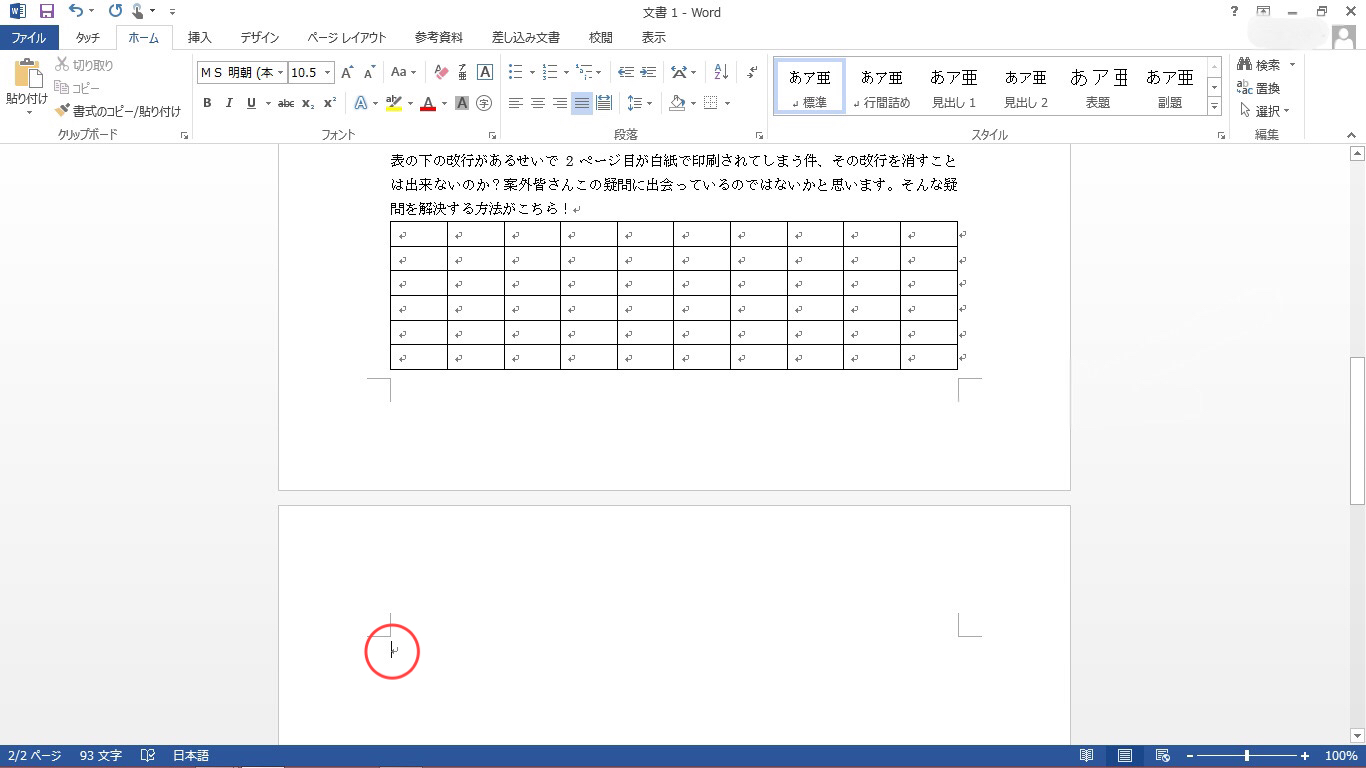Click the Paste (貼り付け) clipboard icon

point(27,76)
